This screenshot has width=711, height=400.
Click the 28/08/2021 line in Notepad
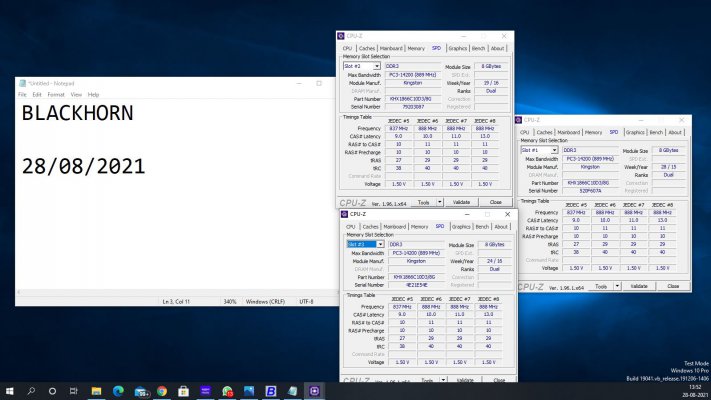(x=83, y=166)
